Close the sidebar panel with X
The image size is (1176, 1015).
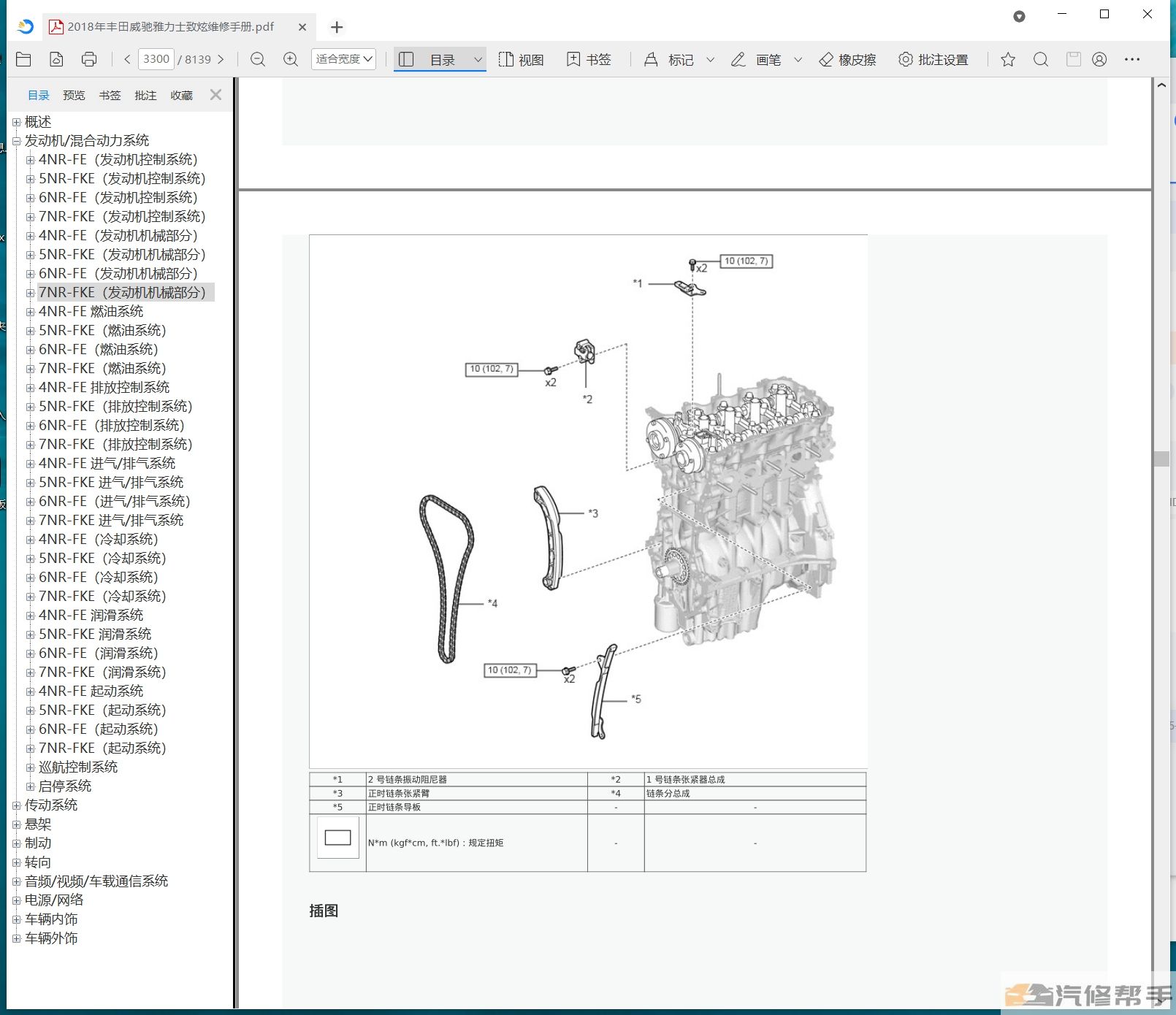click(215, 95)
